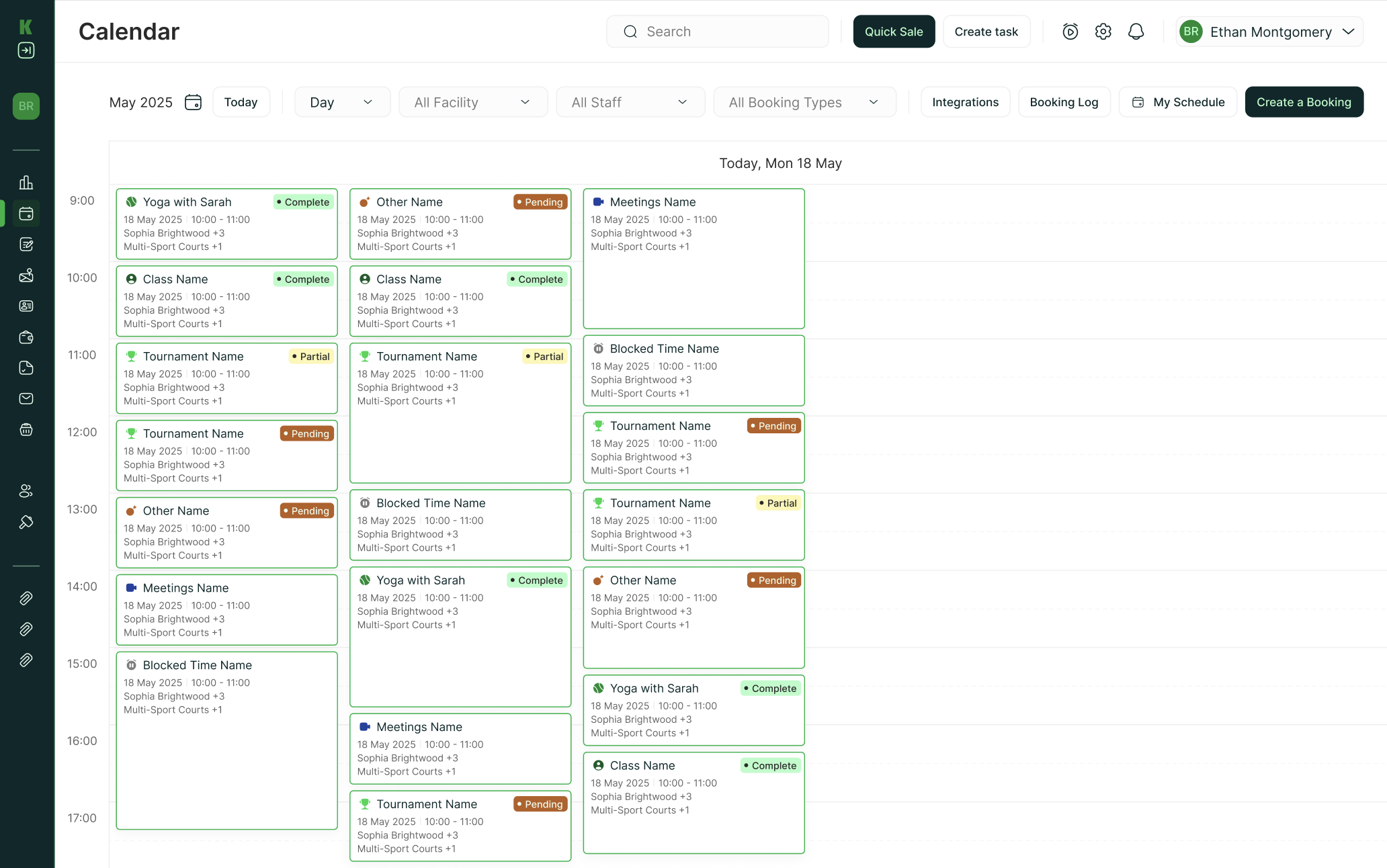Select the Calendar icon in the sidebar

26,214
